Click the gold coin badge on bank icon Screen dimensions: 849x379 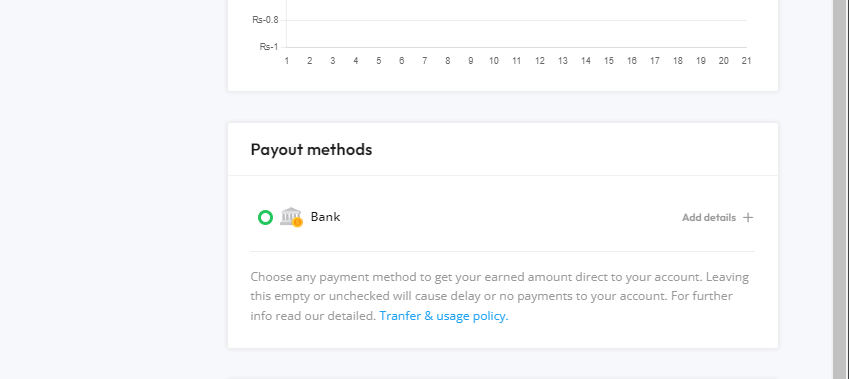point(297,222)
